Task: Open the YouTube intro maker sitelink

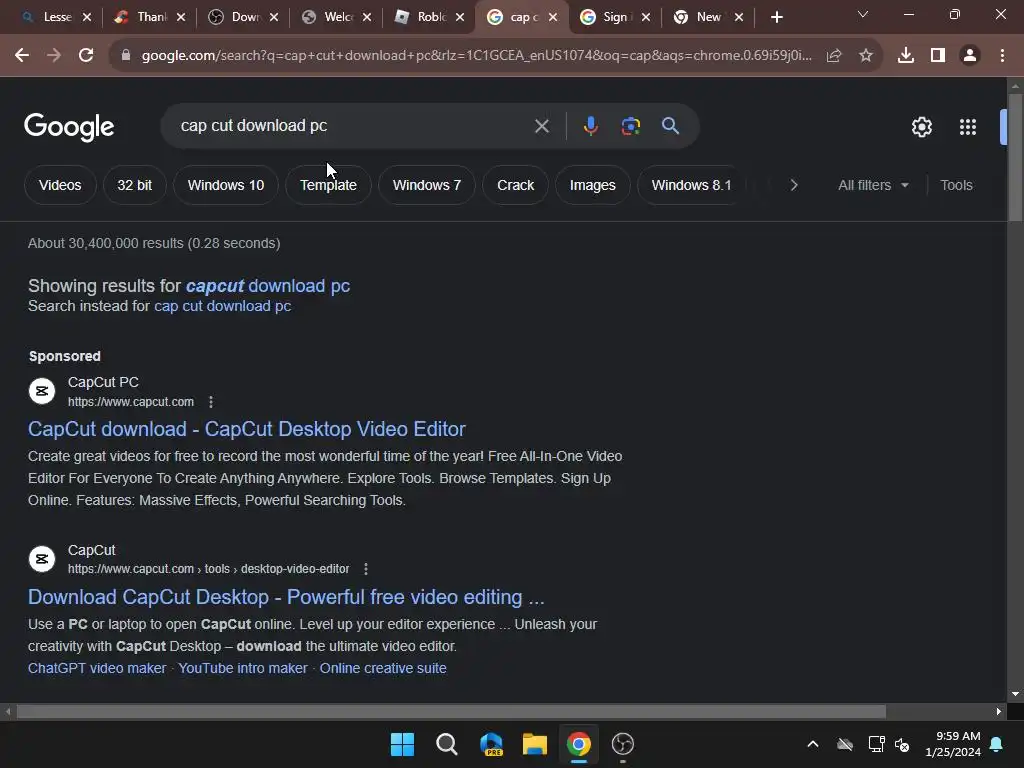Action: 243,668
